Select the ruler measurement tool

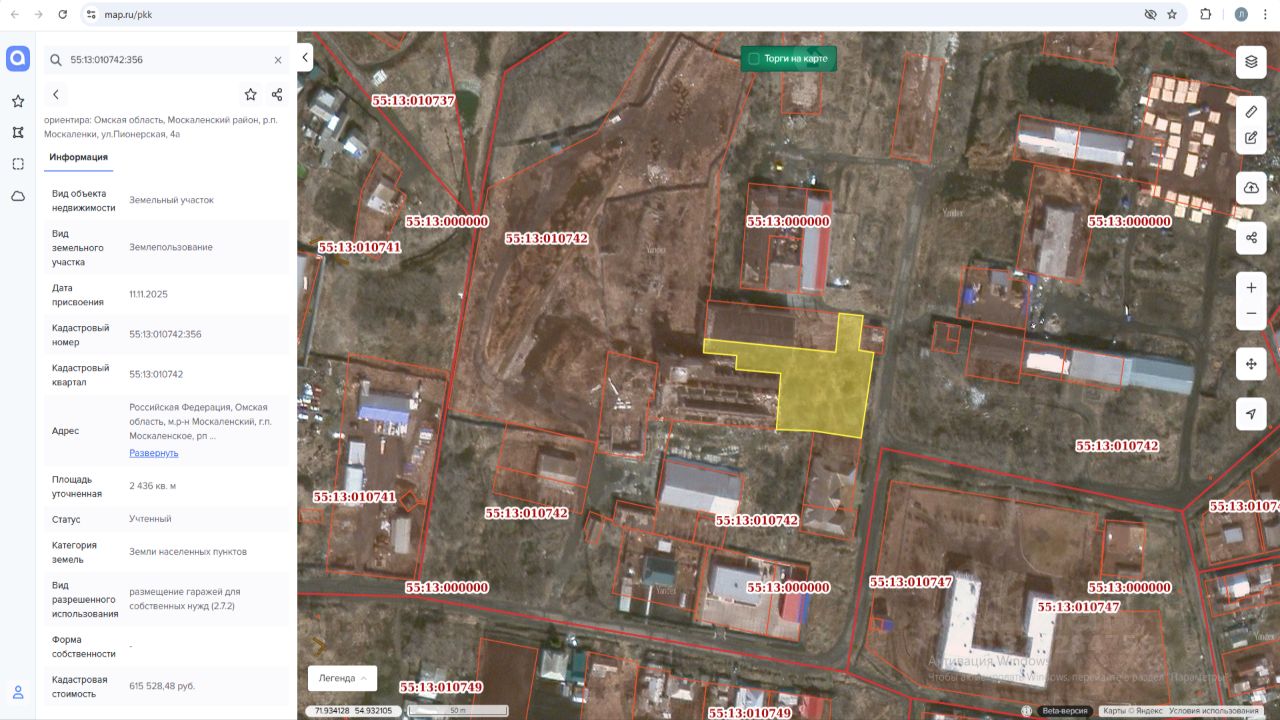pyautogui.click(x=1251, y=111)
